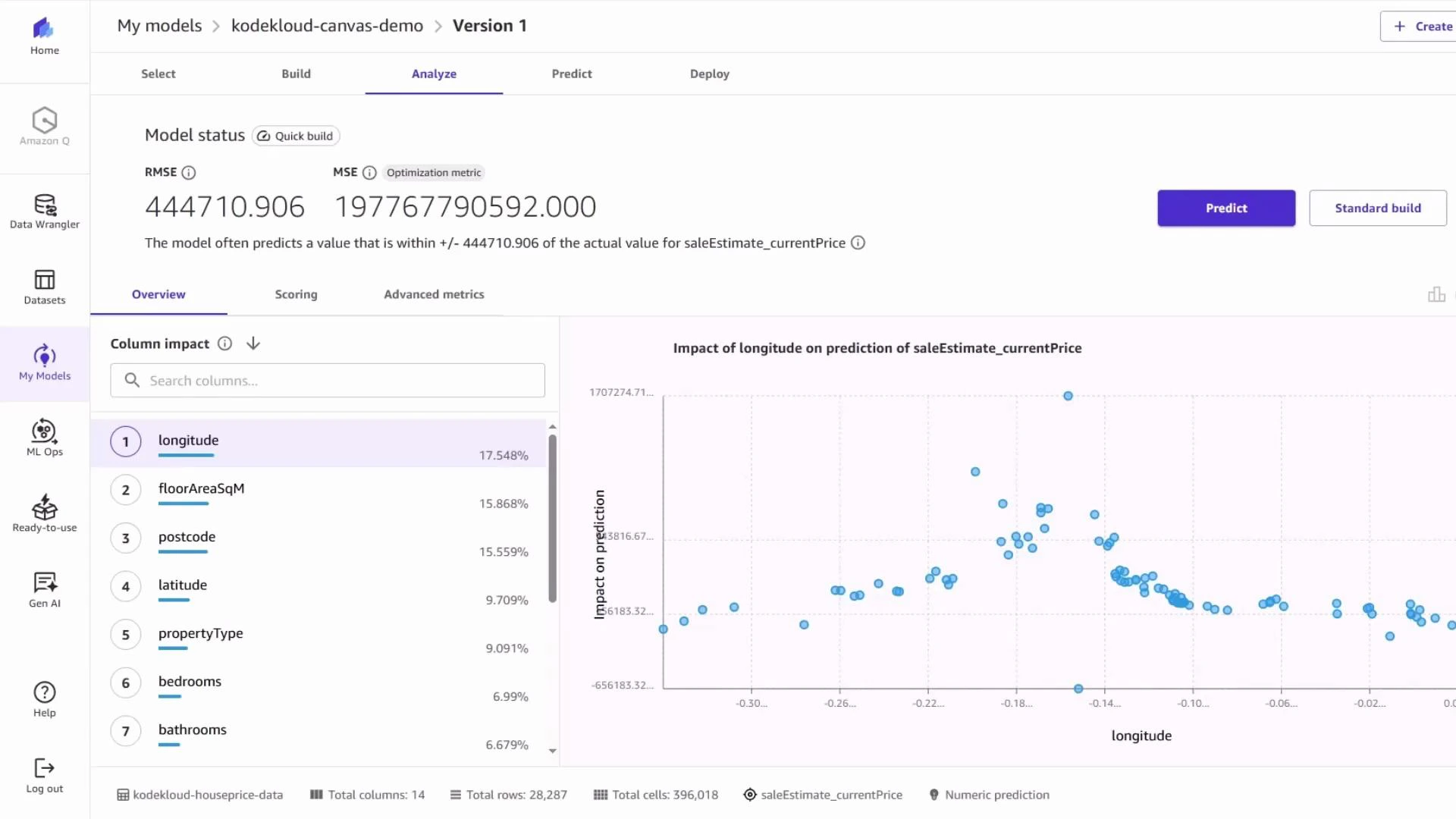The height and width of the screenshot is (819, 1456).
Task: Switch to the Deploy tab
Action: tap(709, 74)
